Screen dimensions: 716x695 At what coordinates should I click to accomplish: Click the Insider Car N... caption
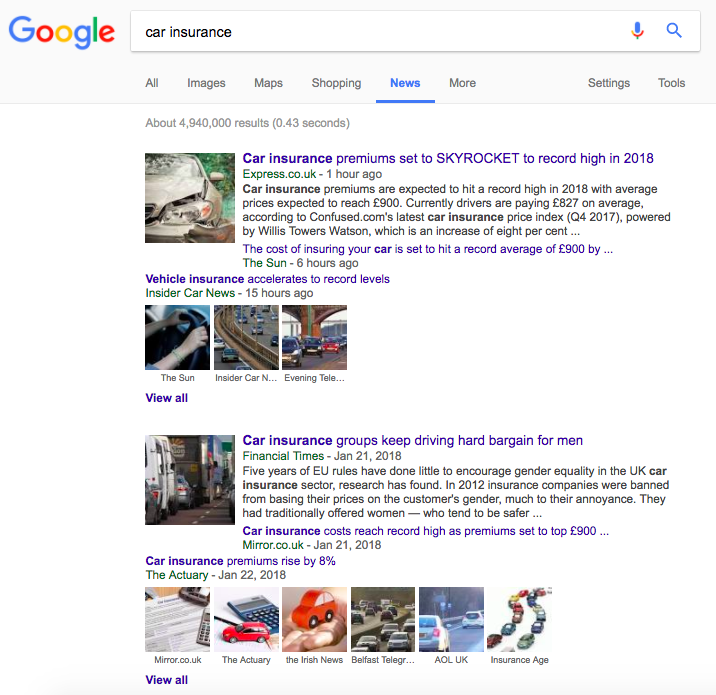tap(246, 378)
